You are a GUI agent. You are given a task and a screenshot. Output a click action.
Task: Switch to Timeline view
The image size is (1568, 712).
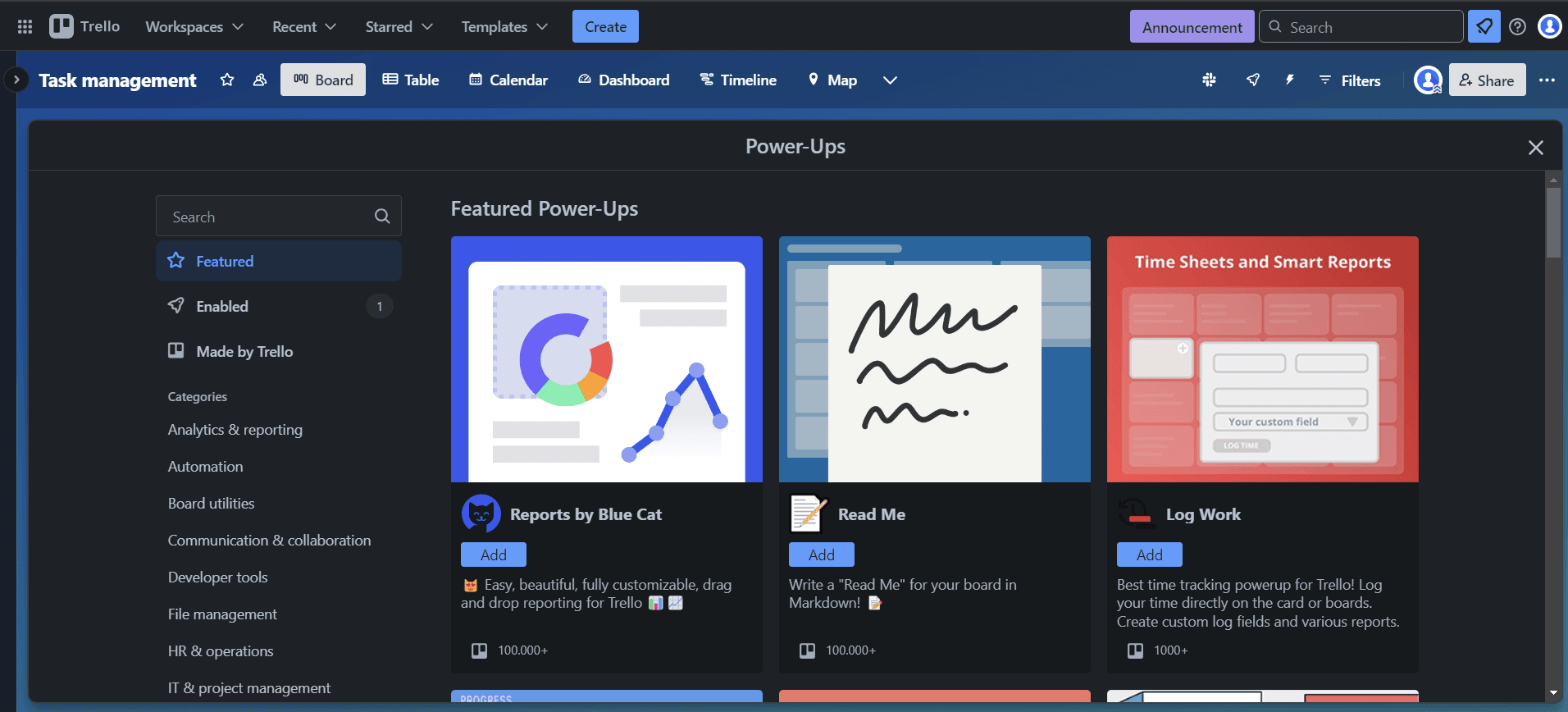[738, 80]
